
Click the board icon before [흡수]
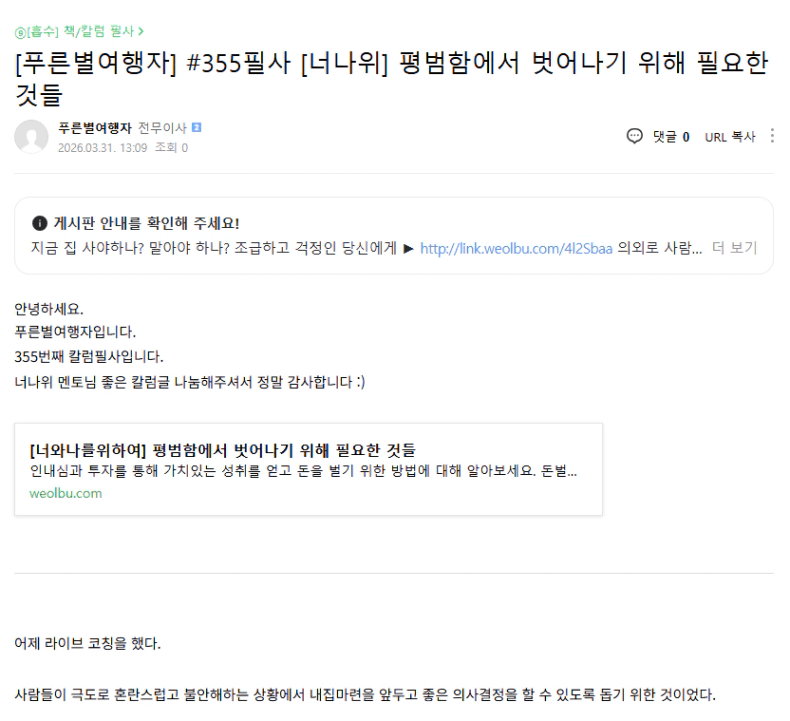[x=20, y=32]
